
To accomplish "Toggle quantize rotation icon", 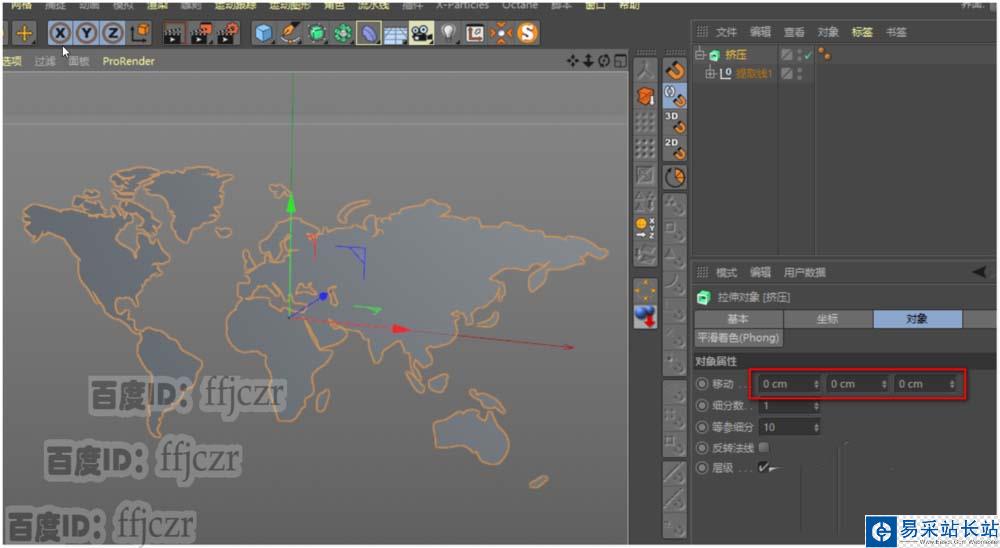I will tap(675, 177).
